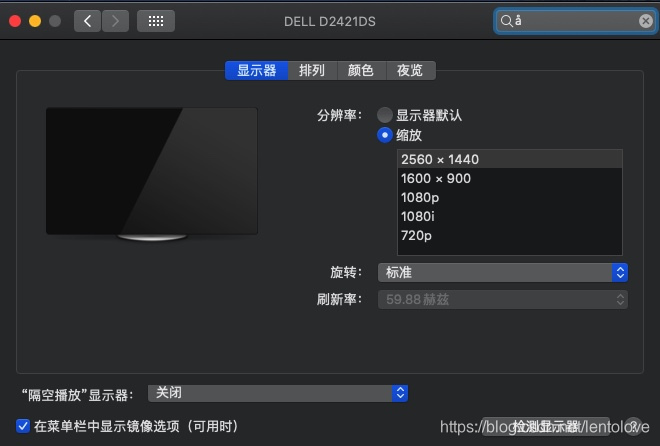Select the 缩放 resolution radio button
This screenshot has width=660, height=446.
(x=385, y=135)
